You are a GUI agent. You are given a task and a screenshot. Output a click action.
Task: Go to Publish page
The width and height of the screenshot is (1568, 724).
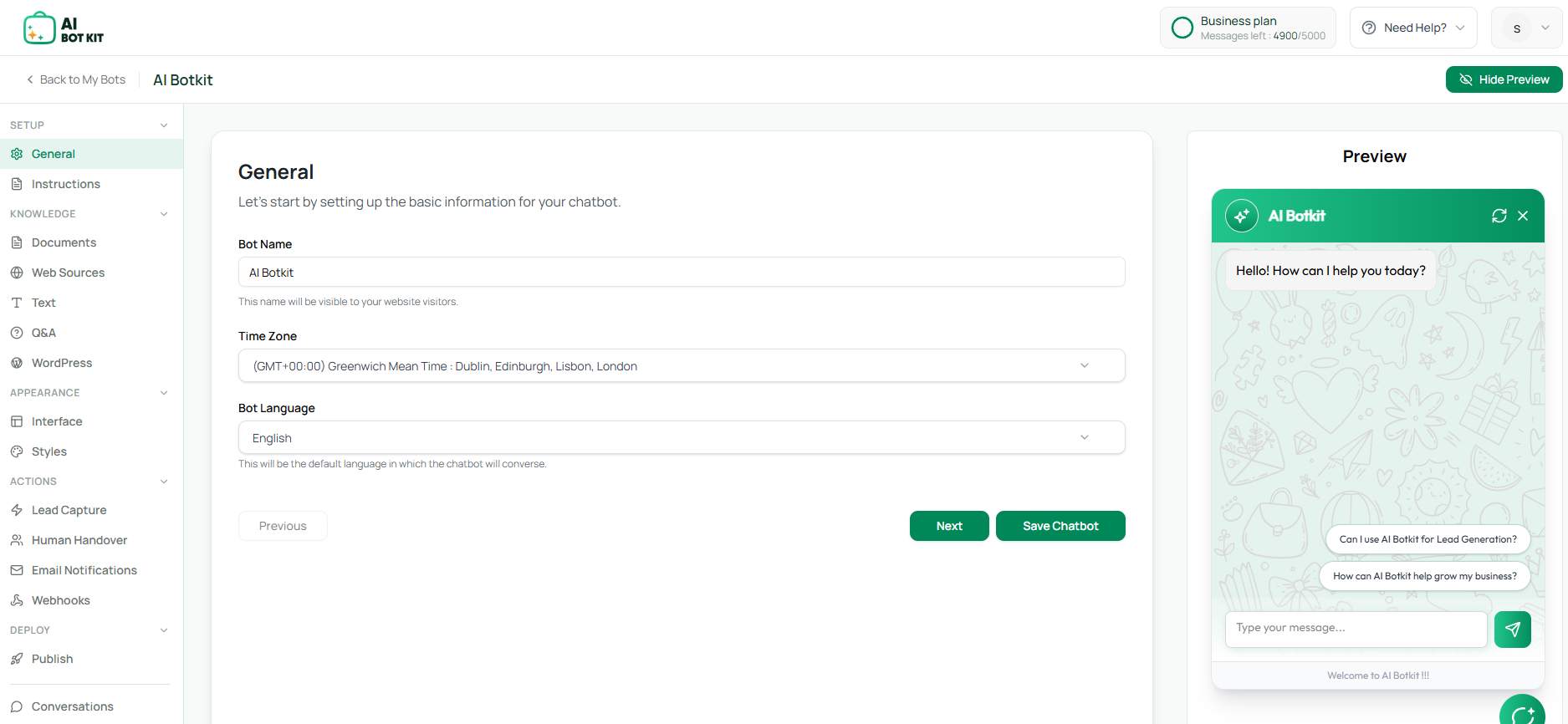(x=52, y=659)
